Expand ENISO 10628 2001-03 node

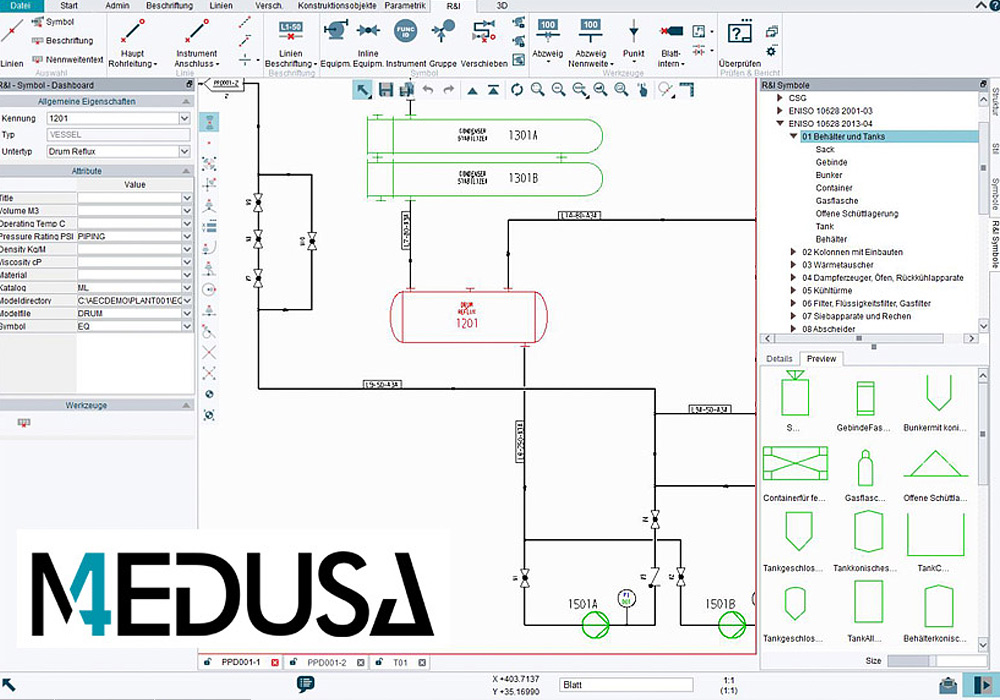click(779, 111)
